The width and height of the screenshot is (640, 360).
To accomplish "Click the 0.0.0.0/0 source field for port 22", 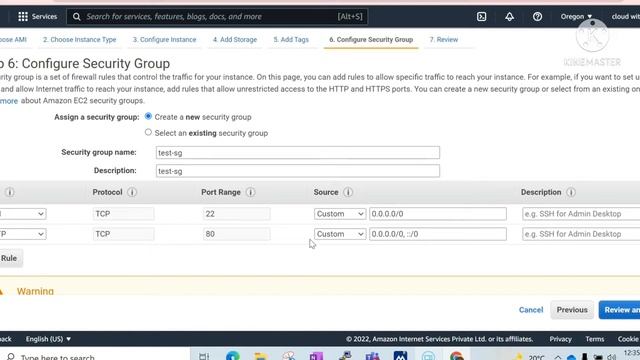I will 438,214.
